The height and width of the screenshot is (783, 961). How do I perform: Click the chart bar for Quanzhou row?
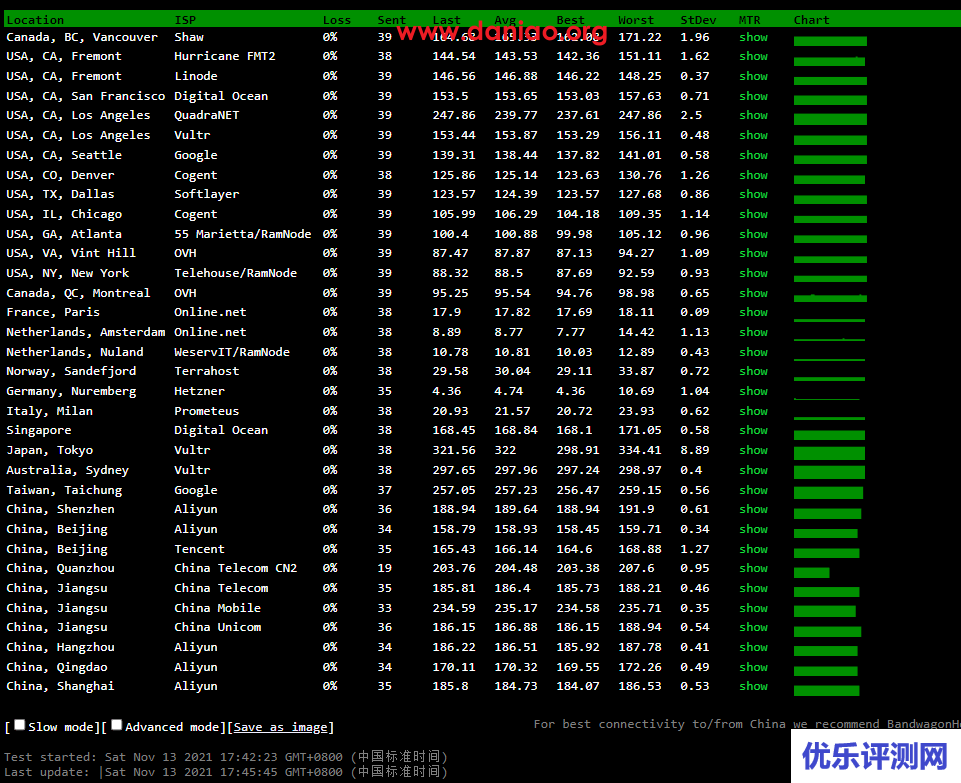click(x=811, y=573)
